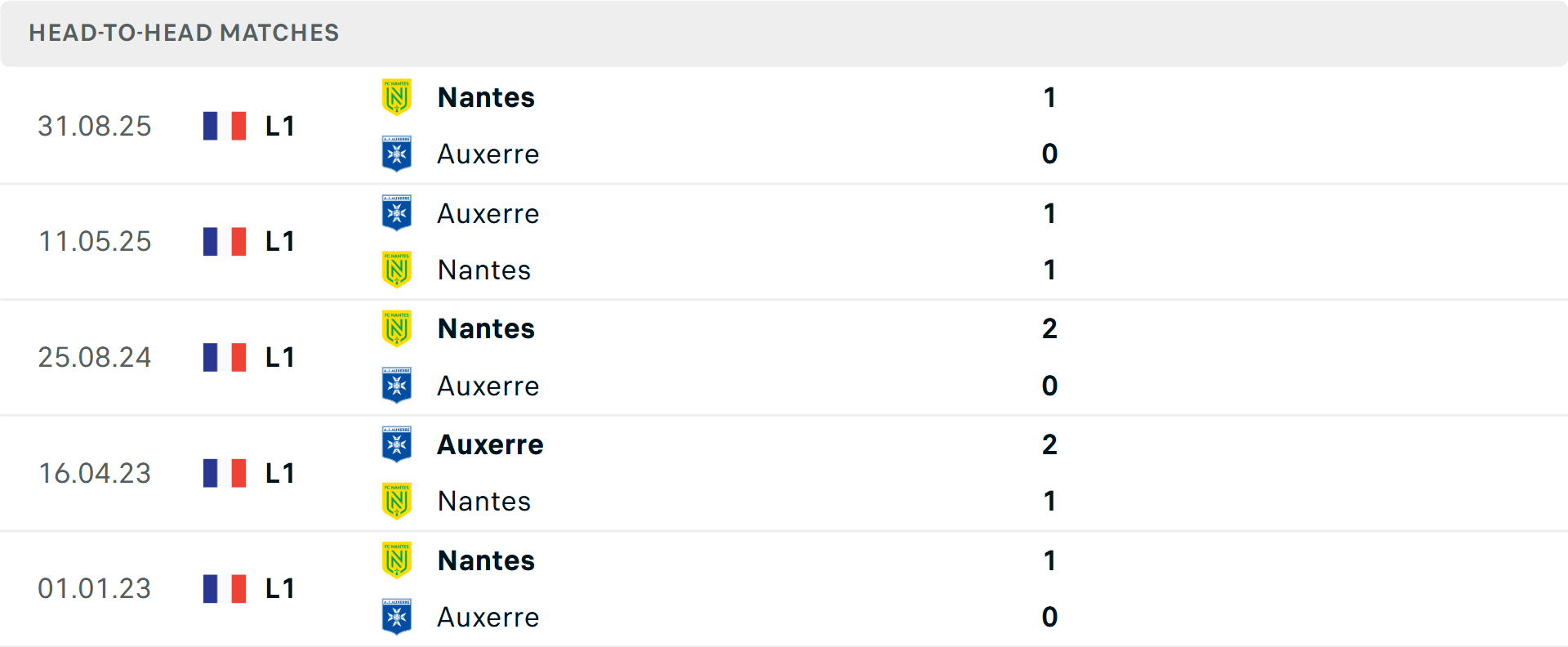Open the Nantes team page from the first row
The image size is (1568, 647).
[486, 96]
